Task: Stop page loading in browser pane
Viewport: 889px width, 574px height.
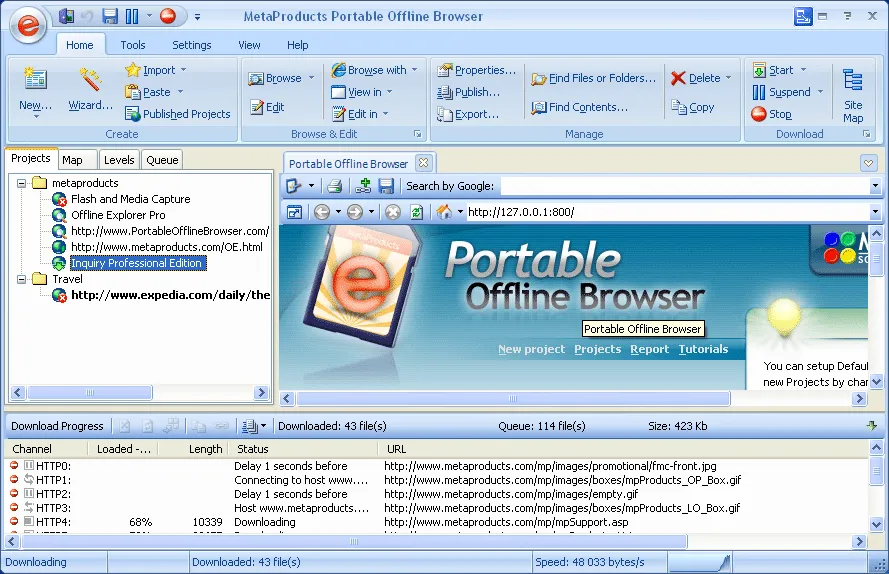Action: [392, 212]
